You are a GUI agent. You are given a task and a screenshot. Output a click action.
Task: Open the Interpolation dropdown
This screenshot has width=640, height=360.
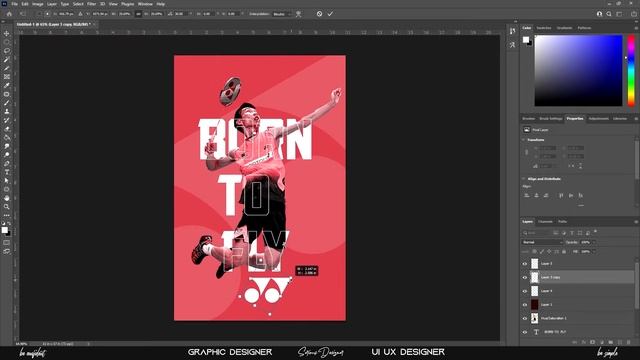point(282,14)
